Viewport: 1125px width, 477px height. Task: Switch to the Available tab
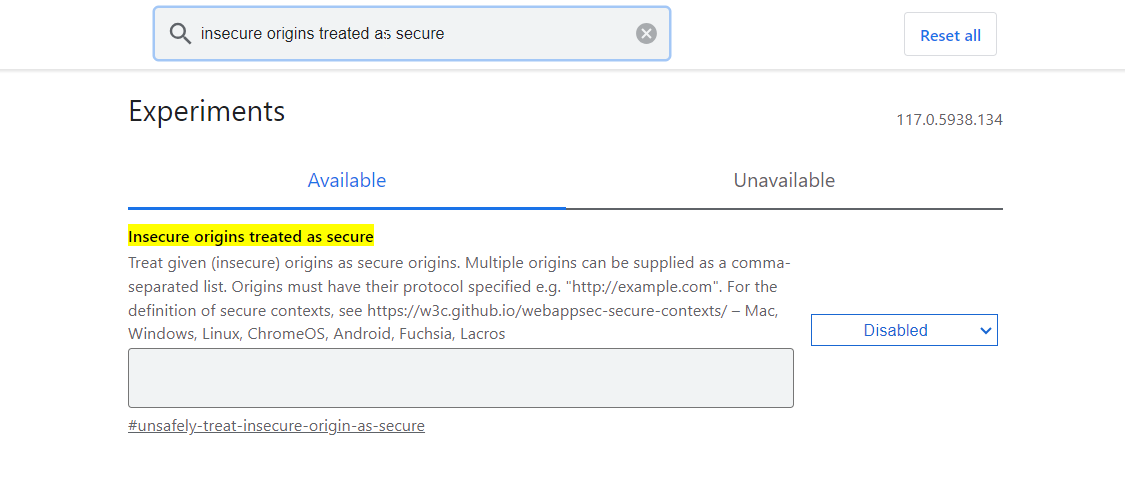coord(346,181)
